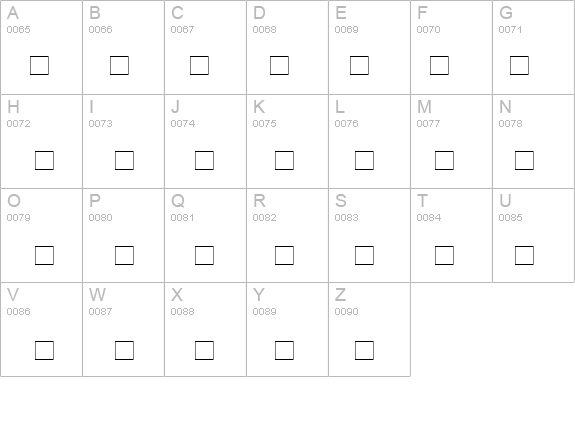
Task: Select the glyph square under R 0082
Action: (284, 255)
